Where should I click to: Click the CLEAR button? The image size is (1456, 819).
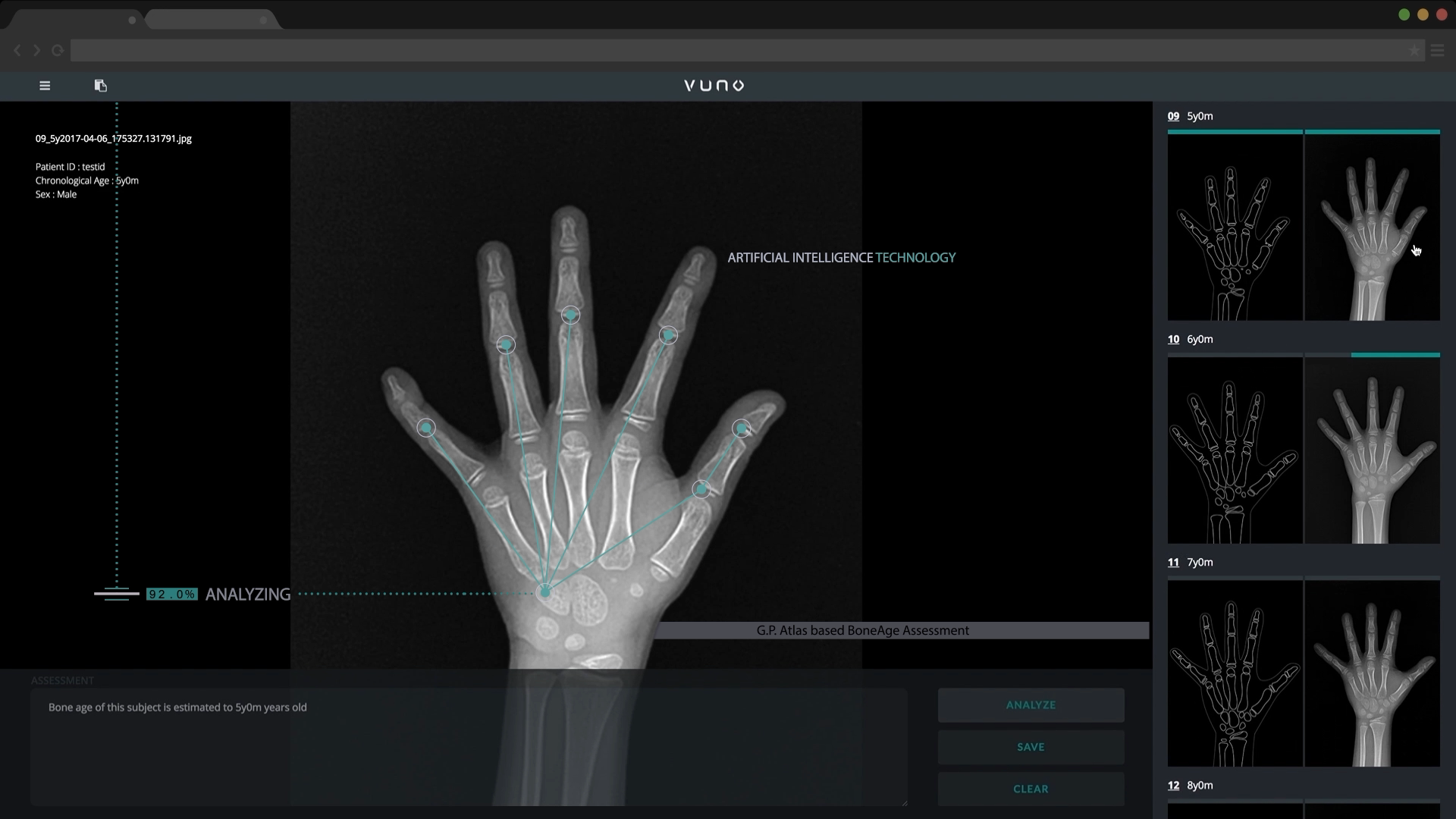pyautogui.click(x=1031, y=789)
